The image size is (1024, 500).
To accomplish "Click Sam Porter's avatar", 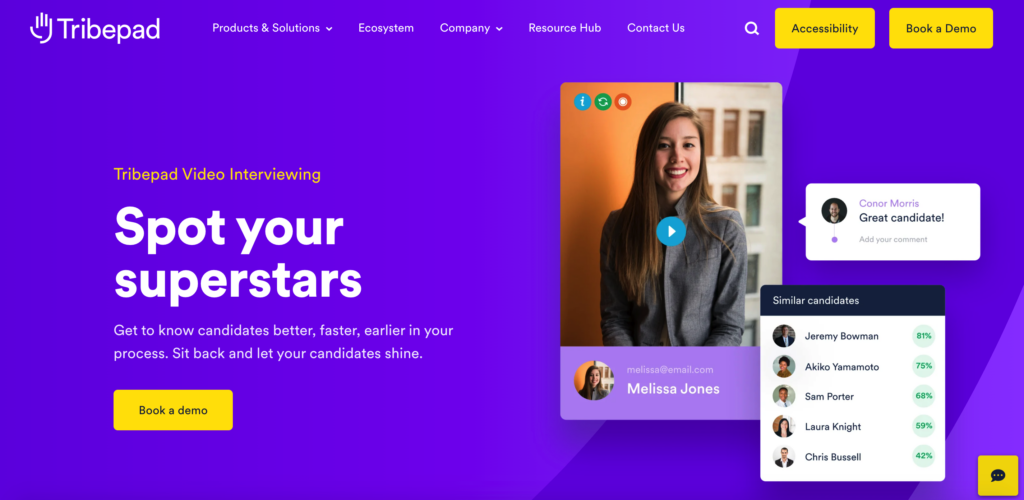I will point(784,396).
